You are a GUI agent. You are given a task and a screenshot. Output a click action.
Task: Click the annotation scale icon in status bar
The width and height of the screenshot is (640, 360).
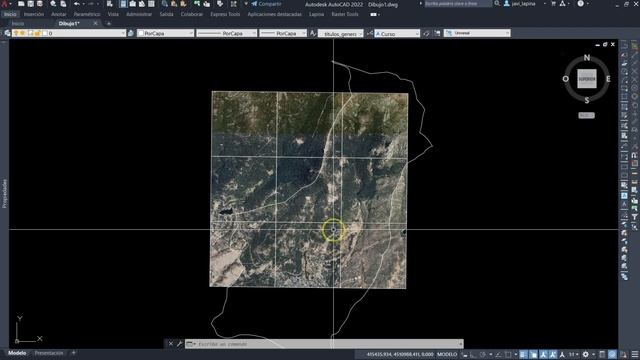click(x=562, y=354)
